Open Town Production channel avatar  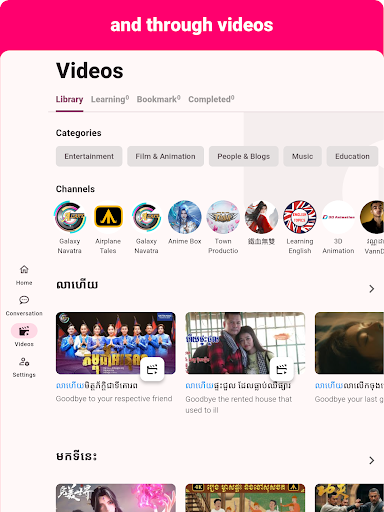tap(223, 217)
